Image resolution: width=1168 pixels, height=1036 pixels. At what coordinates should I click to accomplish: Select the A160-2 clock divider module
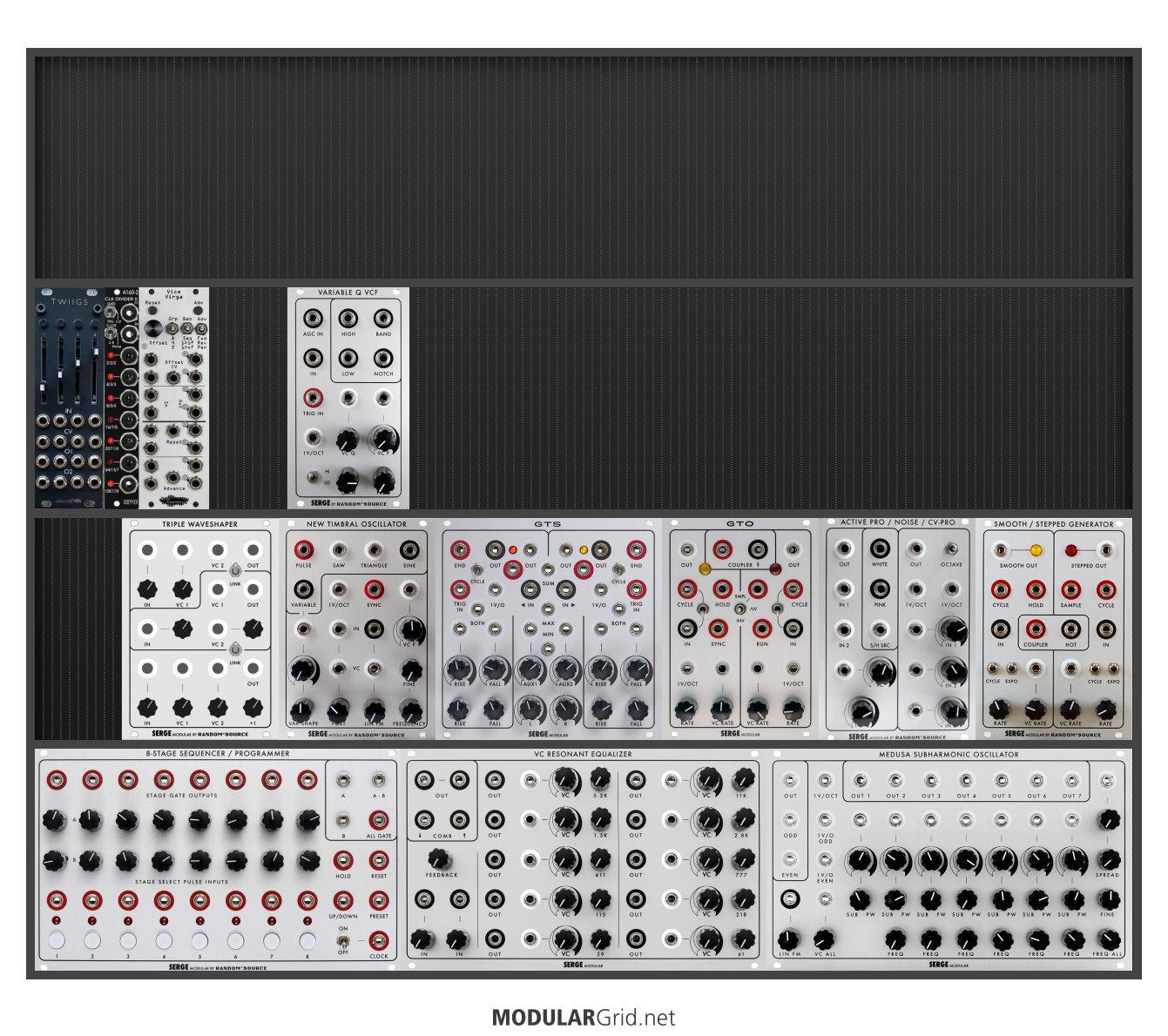point(122,398)
